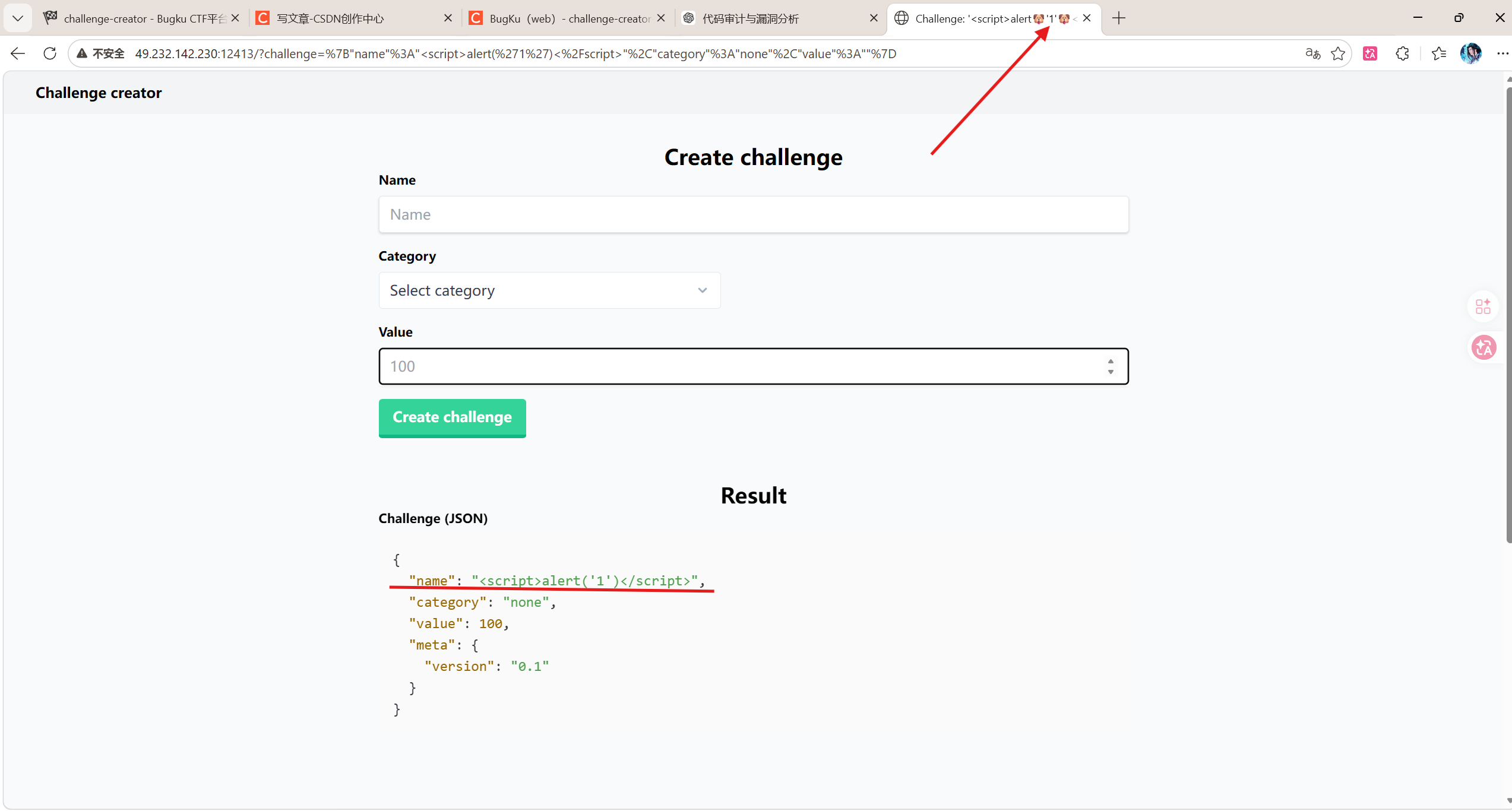1512x811 pixels.
Task: Close the 写文章-CSDN创作中心 tab
Action: (x=448, y=18)
